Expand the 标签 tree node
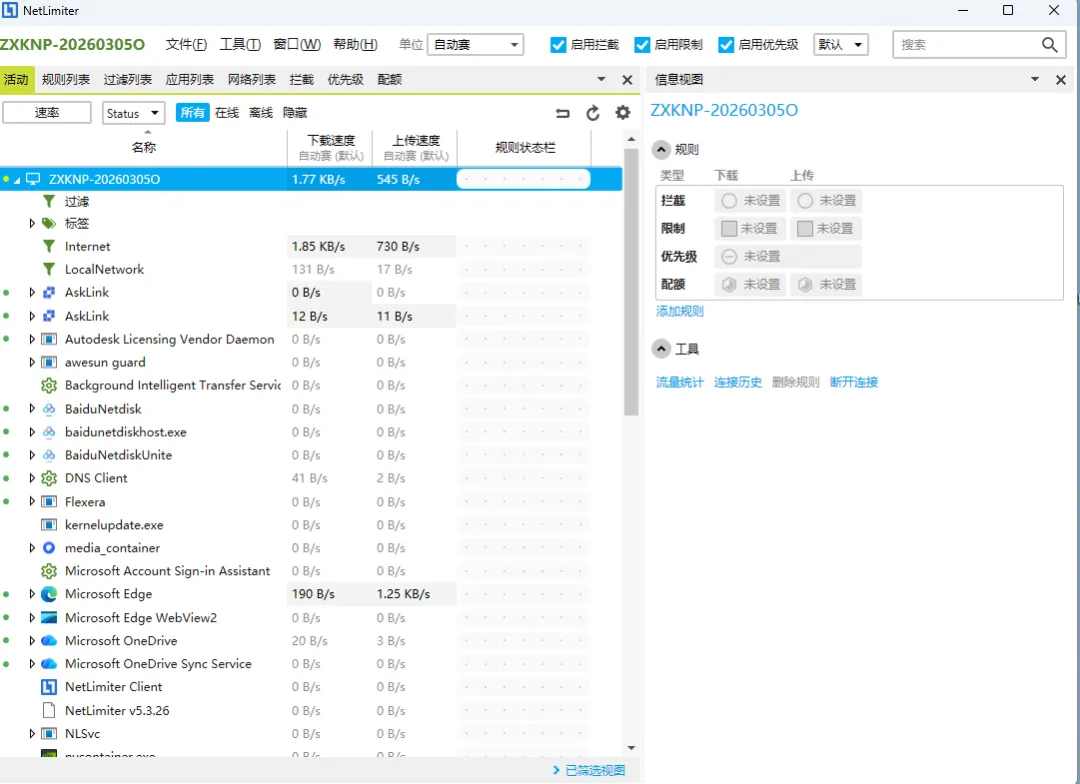1080x784 pixels. (x=32, y=223)
